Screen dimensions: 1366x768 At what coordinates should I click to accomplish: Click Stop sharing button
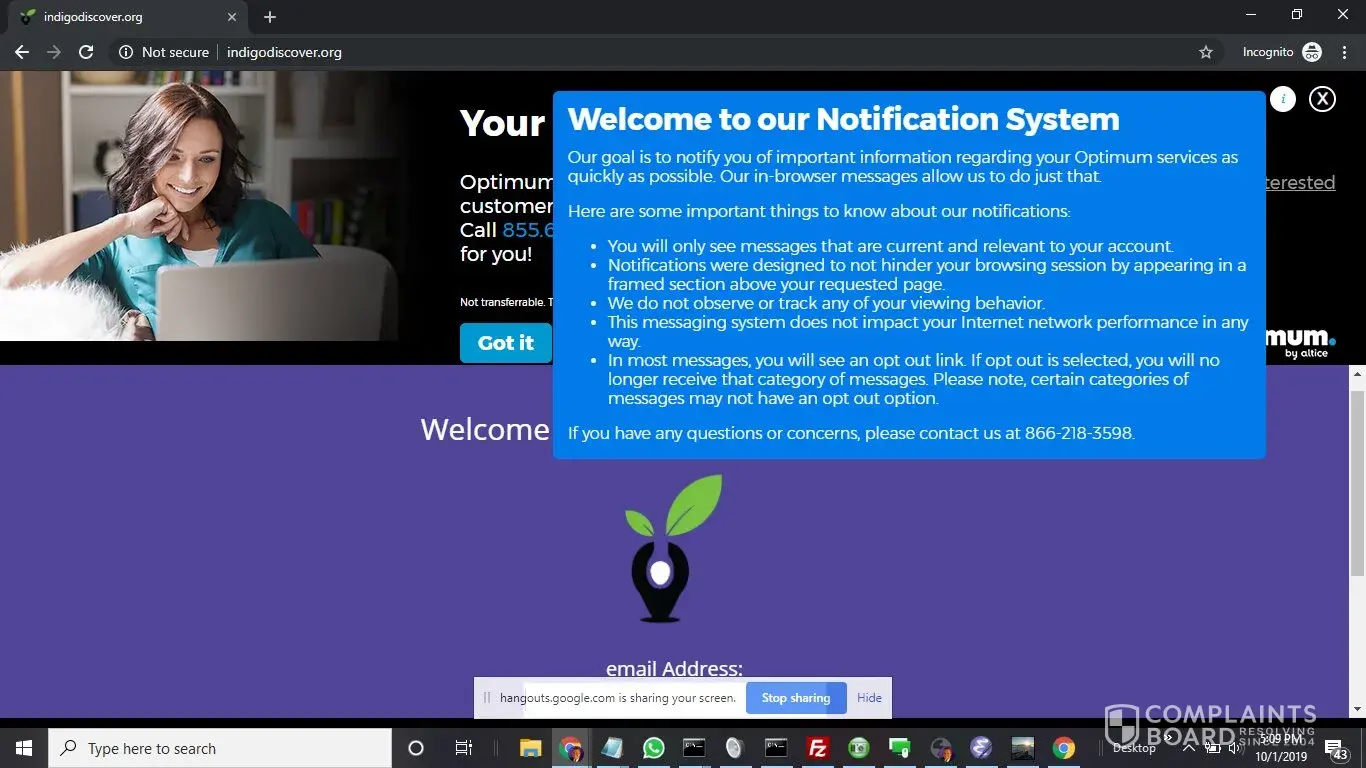pos(796,698)
